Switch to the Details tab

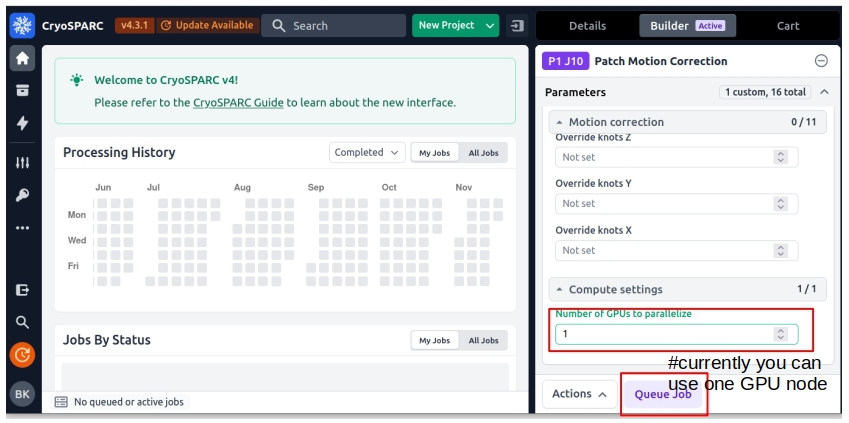tap(587, 26)
